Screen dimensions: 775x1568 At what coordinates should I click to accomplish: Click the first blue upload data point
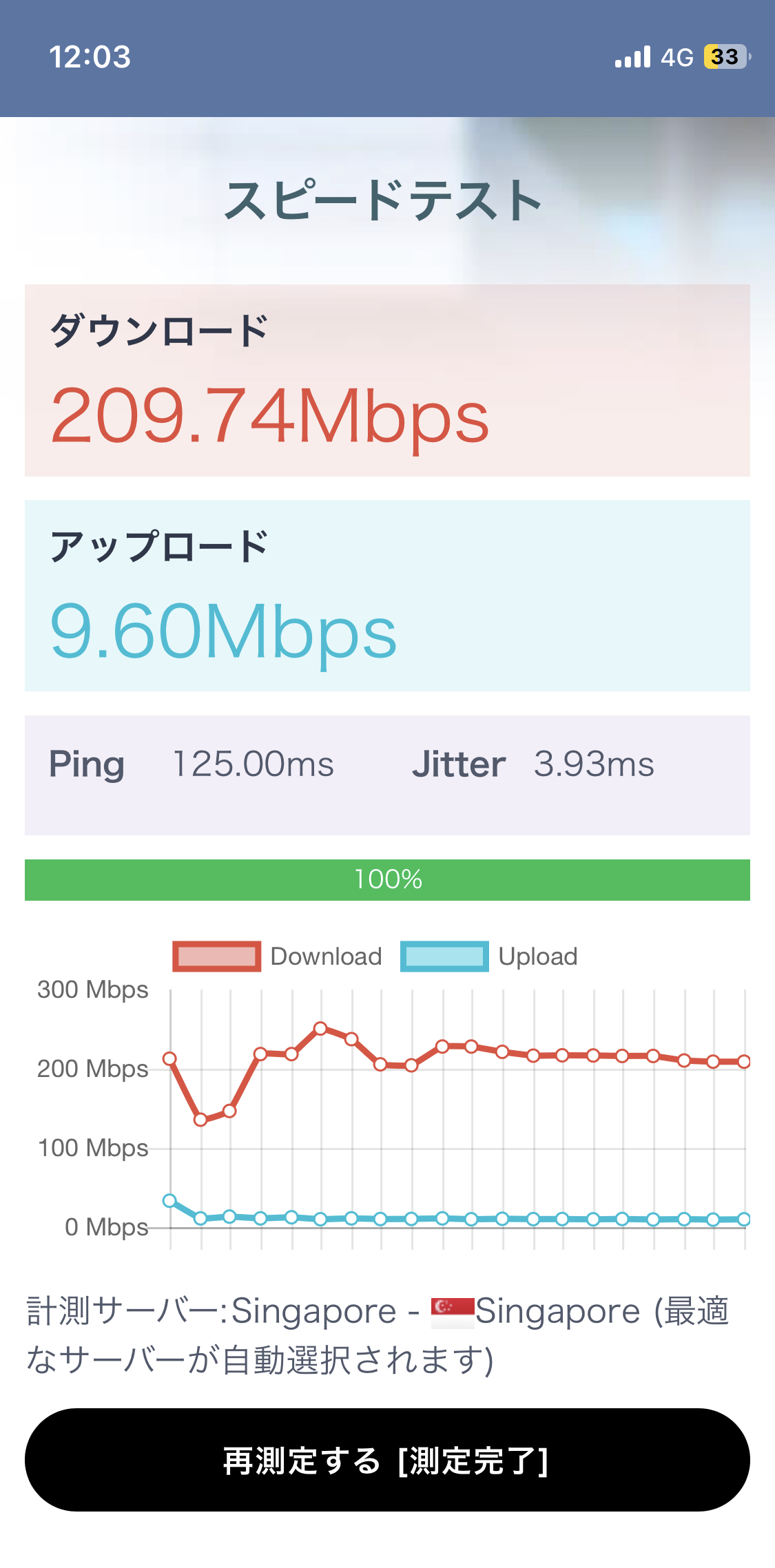169,1201
